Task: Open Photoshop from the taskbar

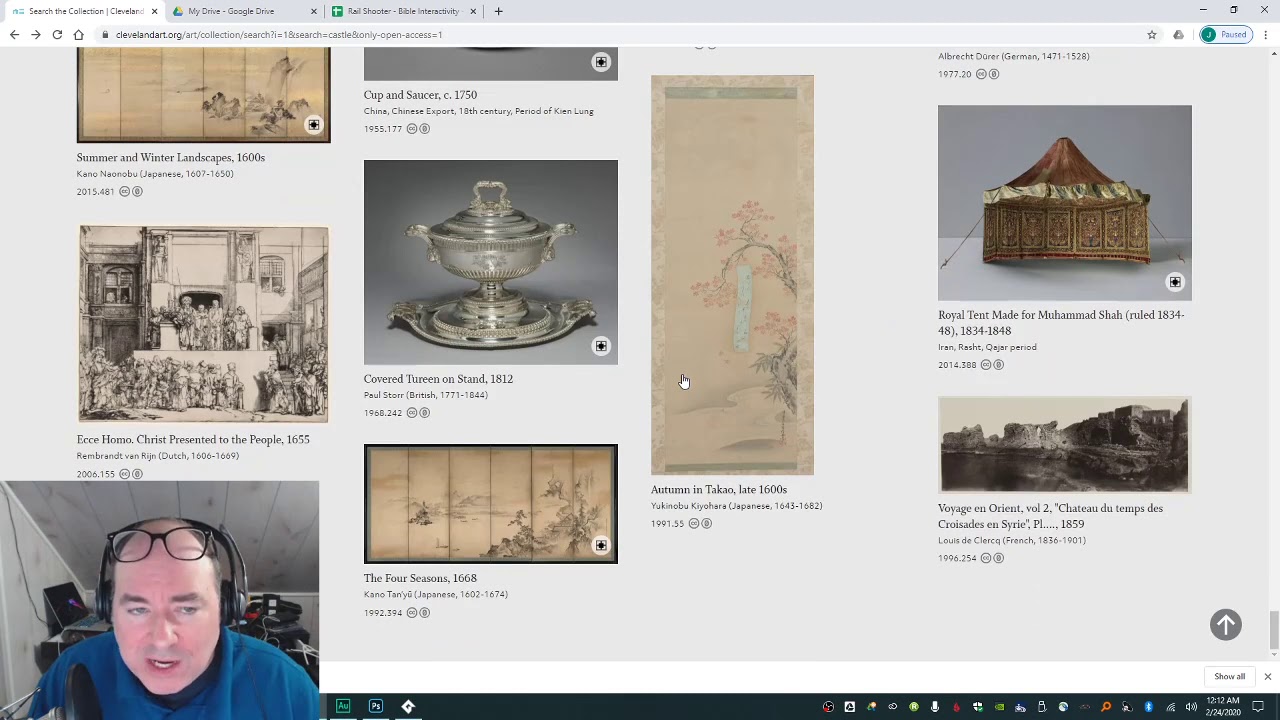Action: (376, 706)
